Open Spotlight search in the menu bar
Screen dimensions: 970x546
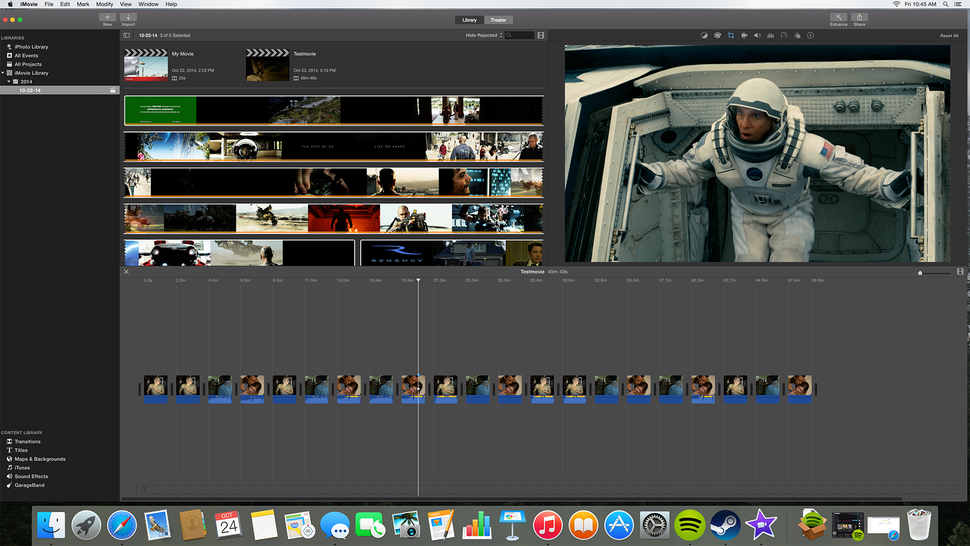click(945, 4)
